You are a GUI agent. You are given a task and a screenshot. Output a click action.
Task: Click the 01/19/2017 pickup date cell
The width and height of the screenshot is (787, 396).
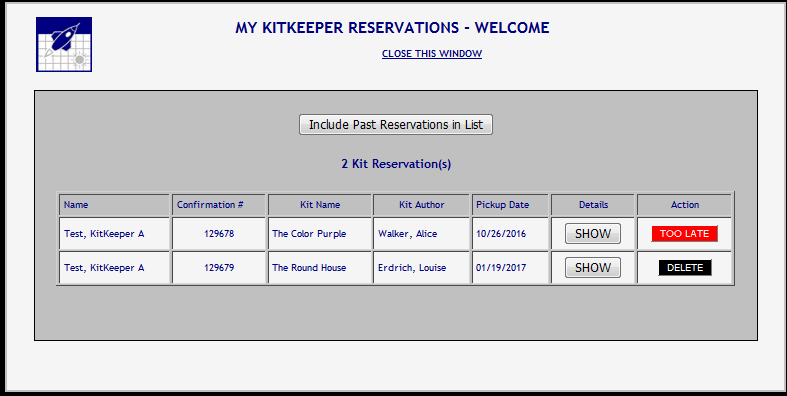tap(510, 268)
